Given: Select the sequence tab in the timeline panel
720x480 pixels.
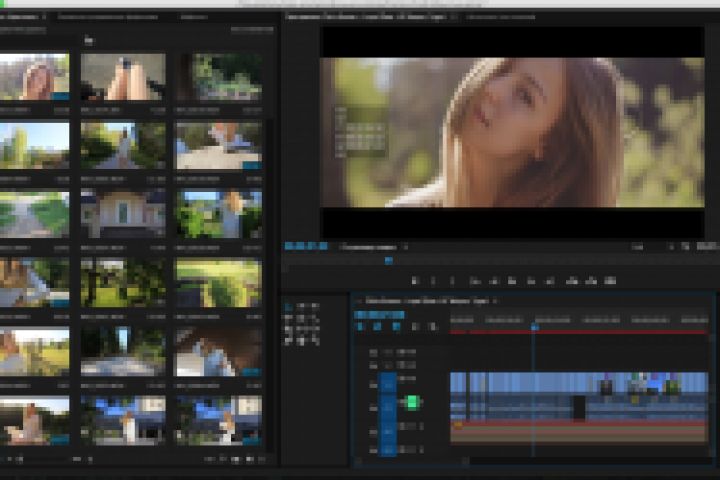Looking at the screenshot, I should 427,301.
